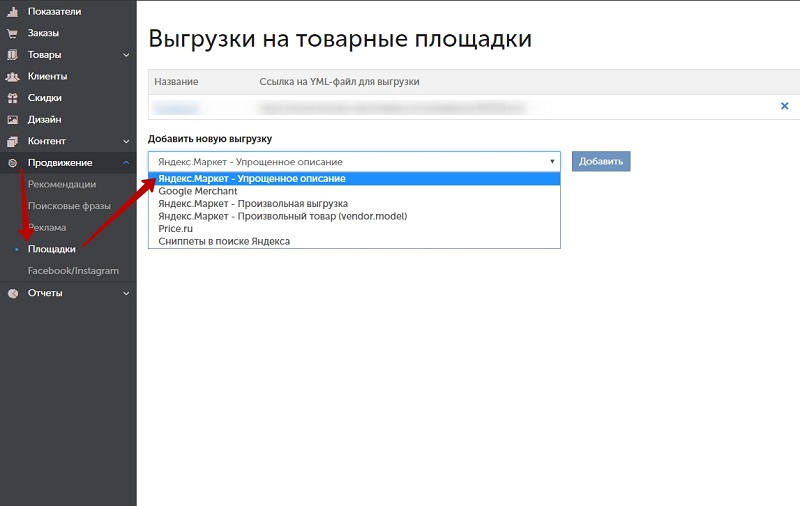This screenshot has height=506, width=800.
Task: Open Рекомендации under Продвижение
Action: tap(62, 184)
